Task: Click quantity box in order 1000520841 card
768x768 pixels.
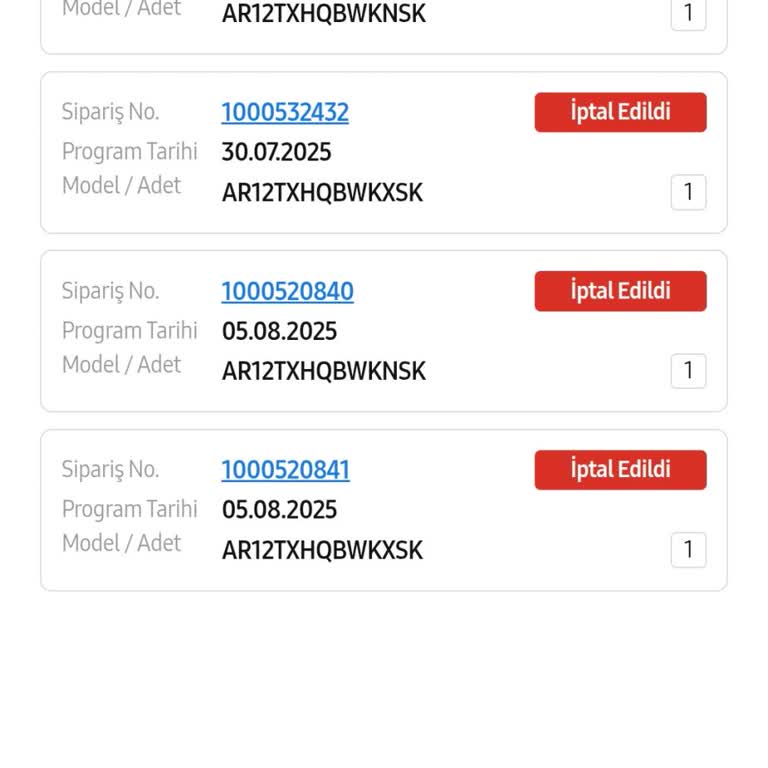Action: 688,550
